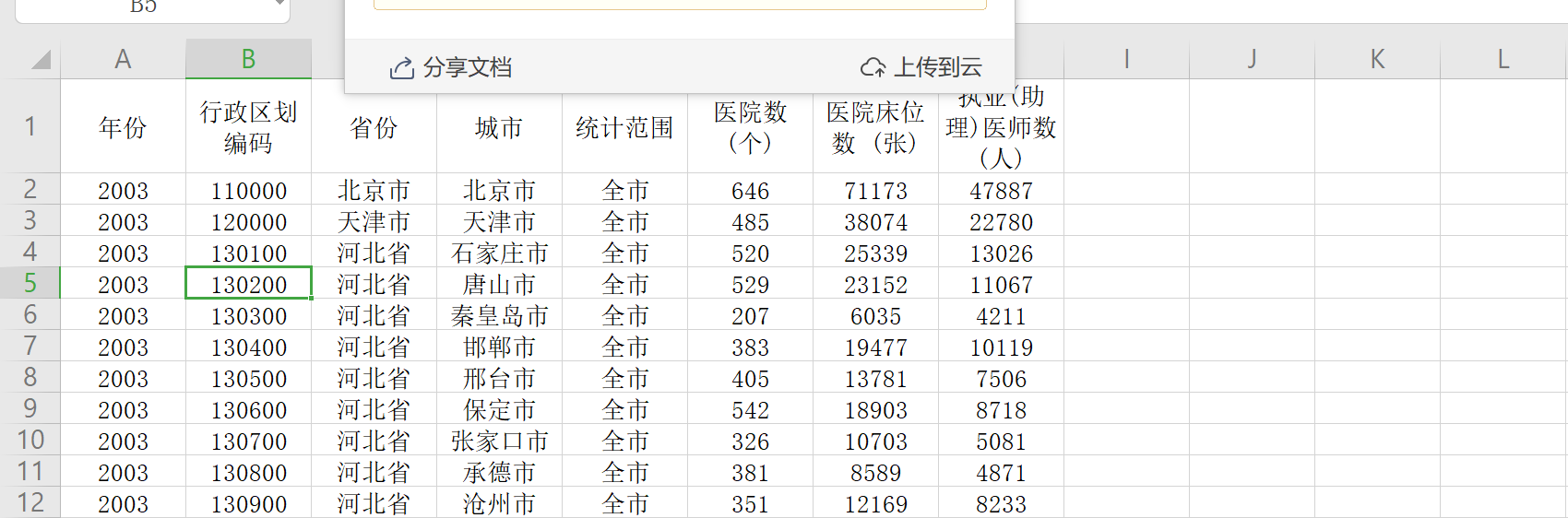Select row 10 header
Image resolution: width=1568 pixels, height=518 pixels.
30,440
